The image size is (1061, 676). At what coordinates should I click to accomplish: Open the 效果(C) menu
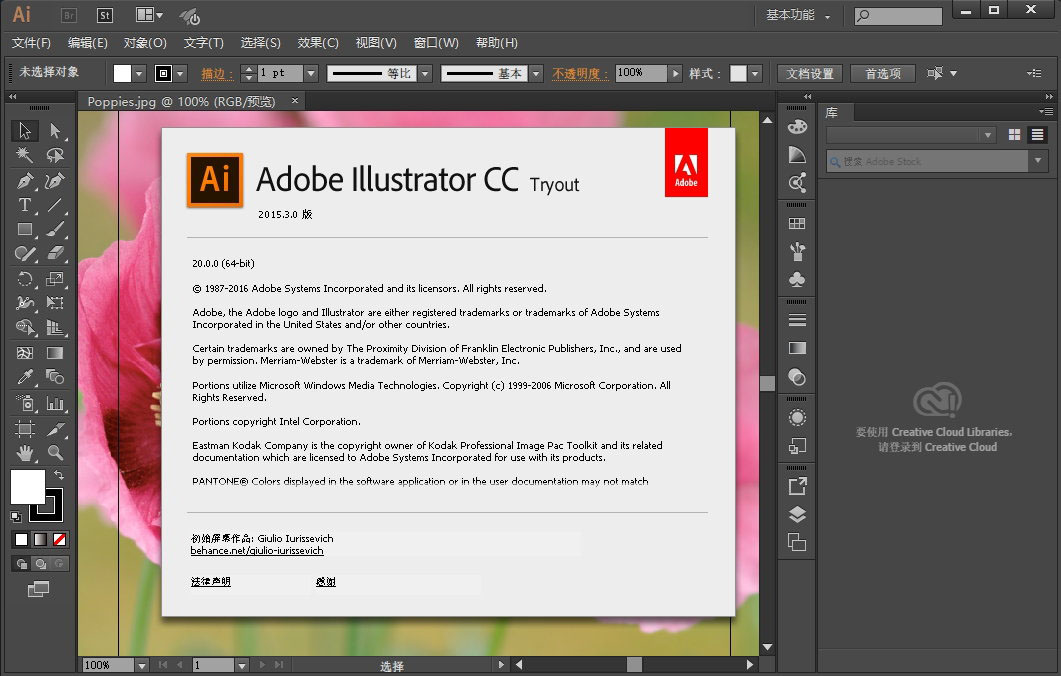pos(318,43)
